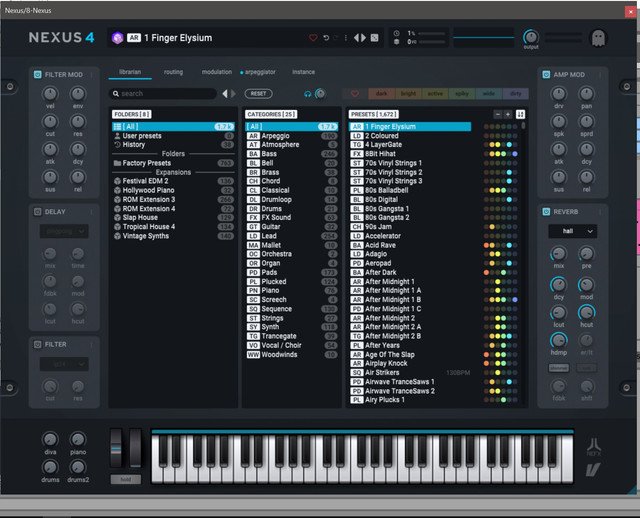Click the ghost avatar icon top right
Image resolution: width=640 pixels, height=518 pixels.
pos(598,38)
